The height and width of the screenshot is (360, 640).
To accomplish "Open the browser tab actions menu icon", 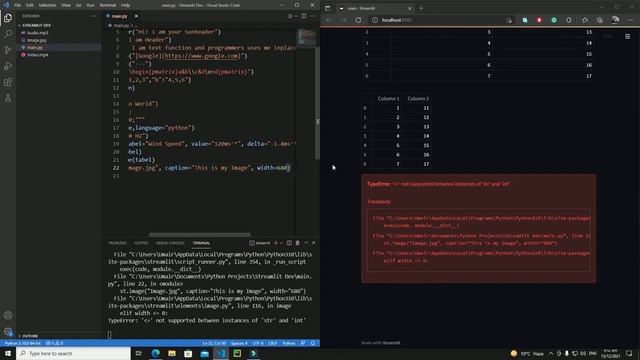I will click(x=328, y=8).
